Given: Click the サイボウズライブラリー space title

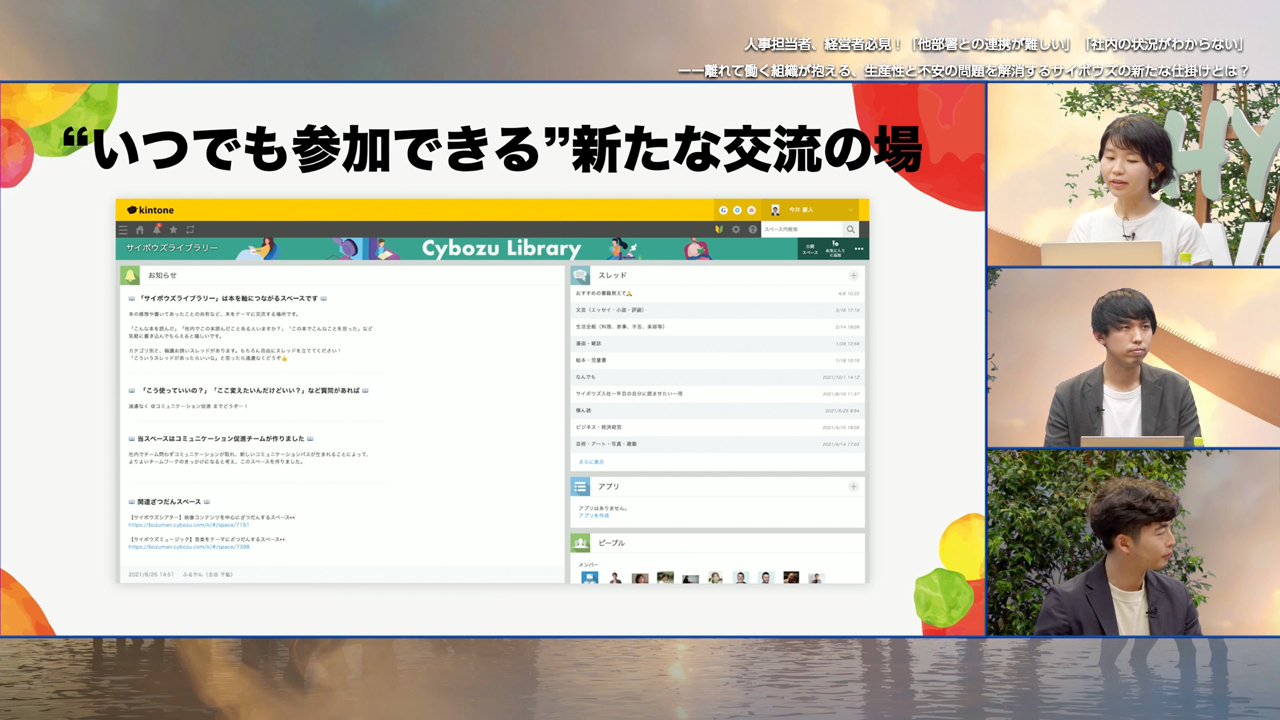Looking at the screenshot, I should tap(172, 248).
